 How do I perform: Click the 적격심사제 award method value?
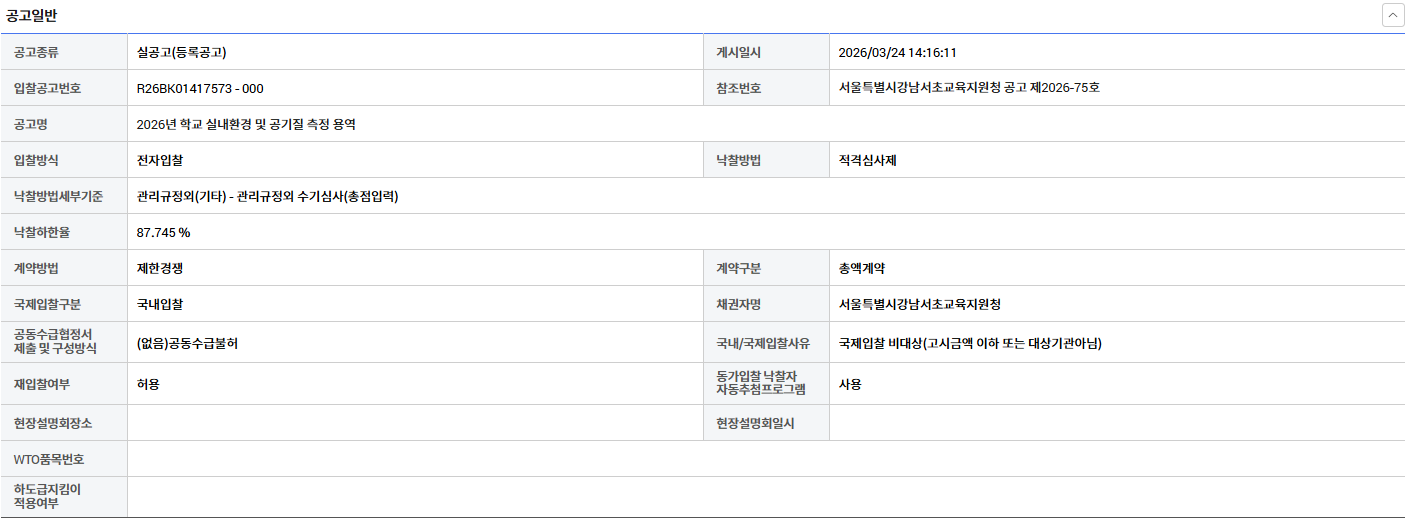868,160
